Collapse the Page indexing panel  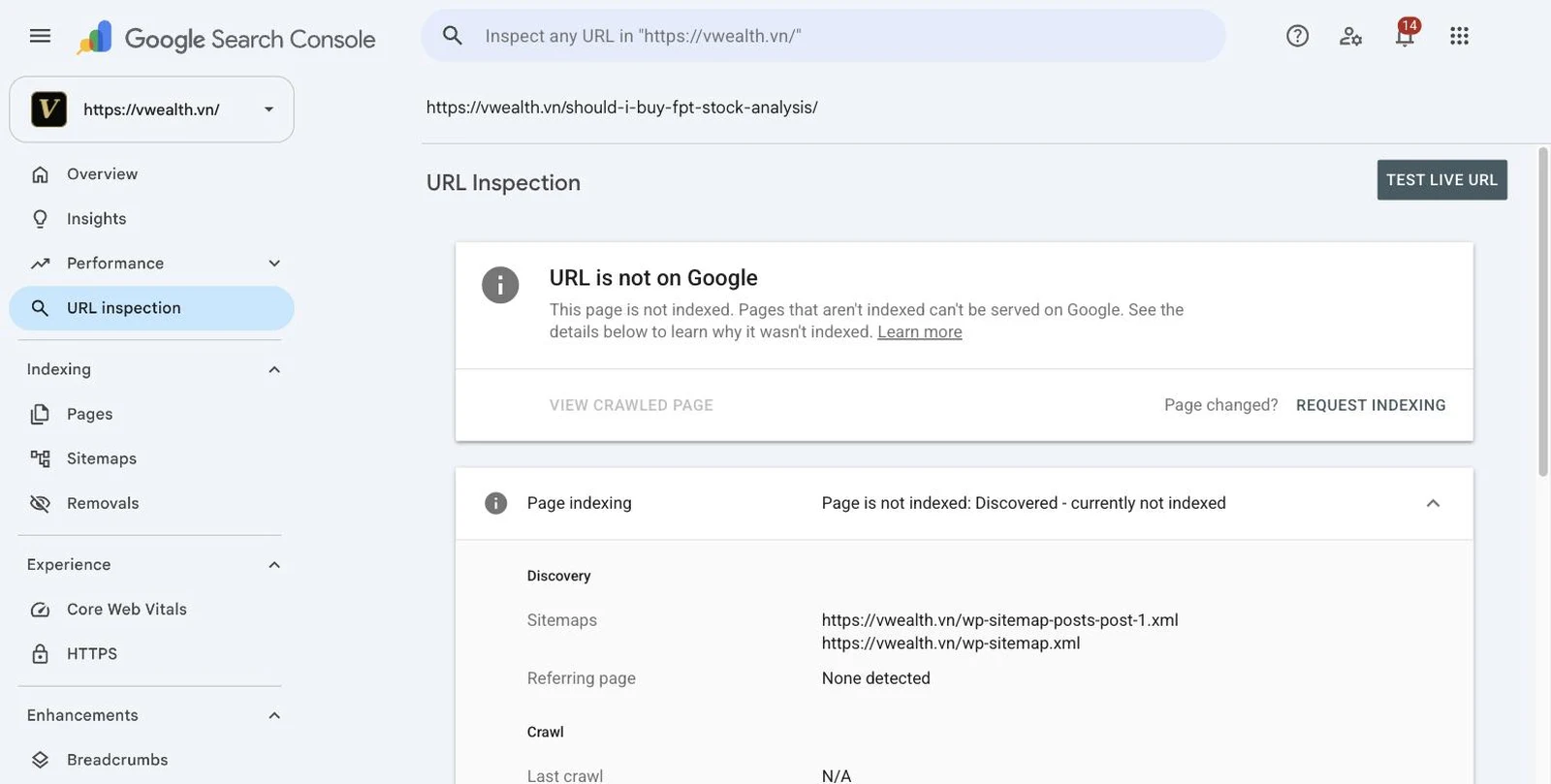click(x=1433, y=503)
